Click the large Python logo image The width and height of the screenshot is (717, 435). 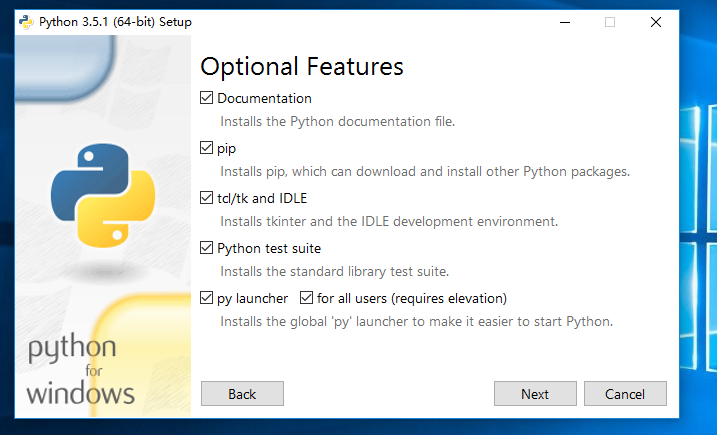103,196
